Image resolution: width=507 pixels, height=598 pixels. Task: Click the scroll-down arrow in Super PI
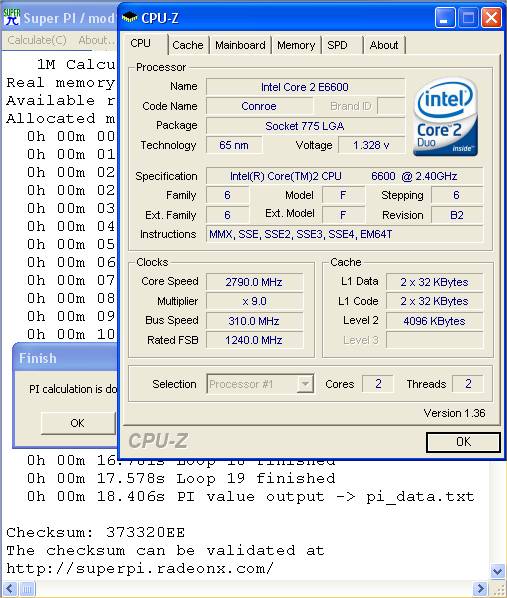tap(497, 571)
